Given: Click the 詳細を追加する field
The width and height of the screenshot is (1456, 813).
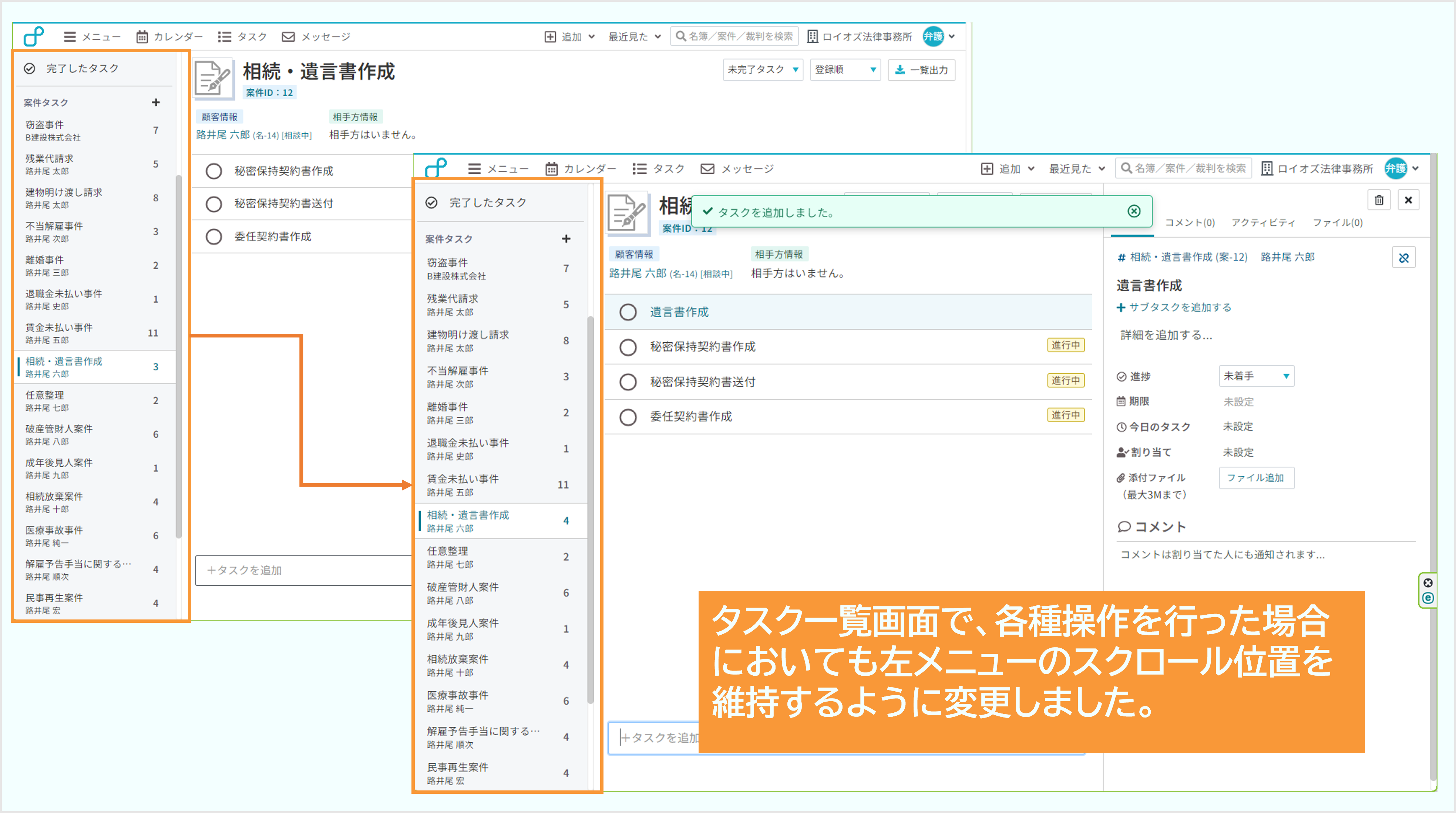Looking at the screenshot, I should 1167,335.
